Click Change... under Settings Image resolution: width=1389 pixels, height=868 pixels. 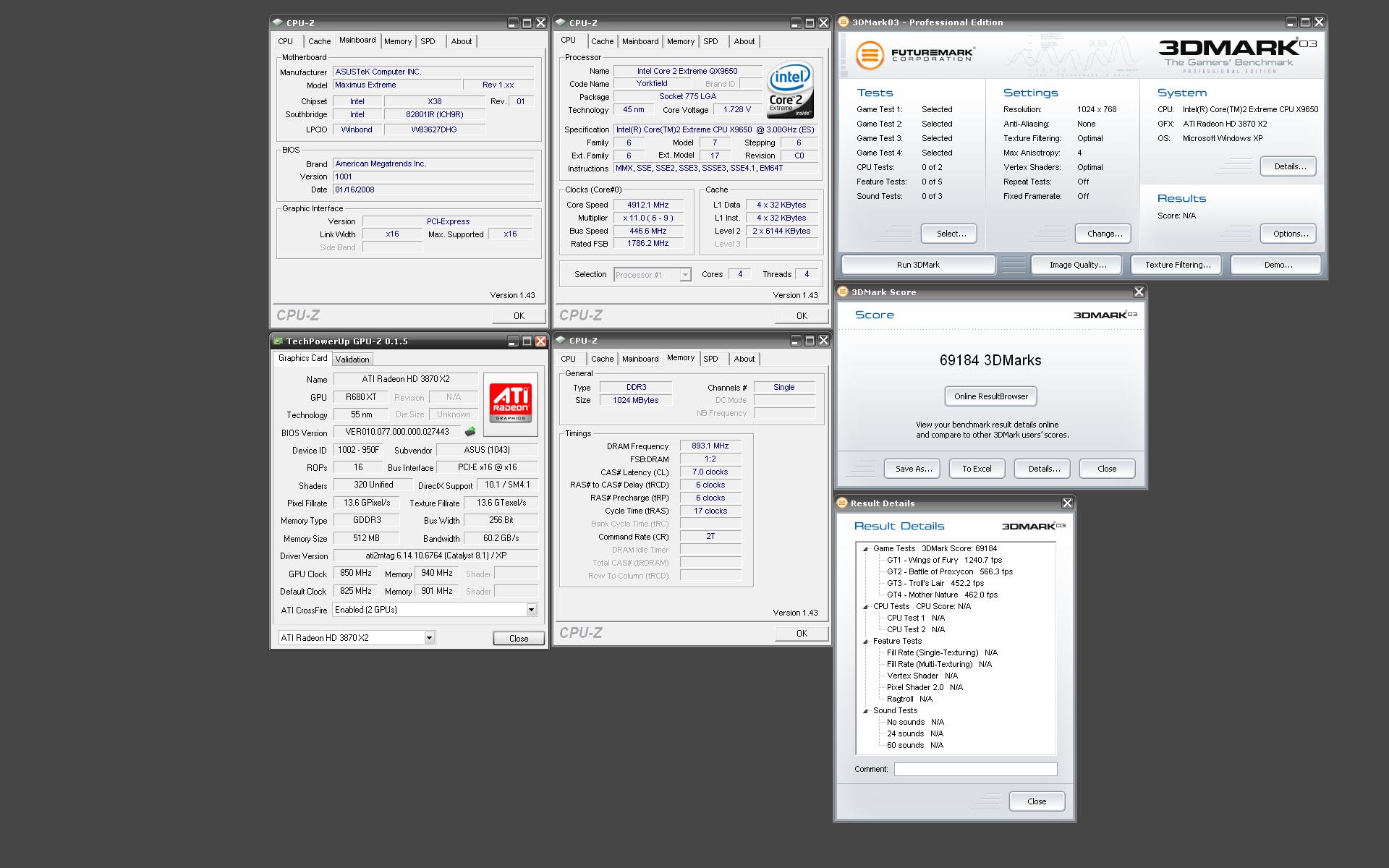(1103, 234)
